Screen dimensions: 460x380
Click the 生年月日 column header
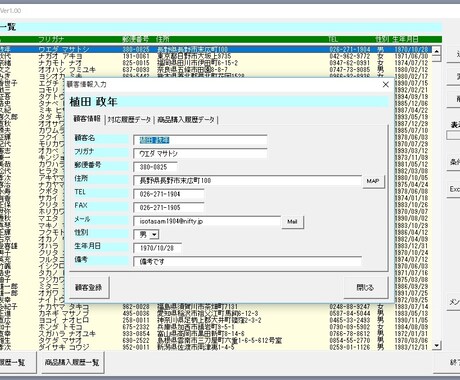tap(405, 39)
